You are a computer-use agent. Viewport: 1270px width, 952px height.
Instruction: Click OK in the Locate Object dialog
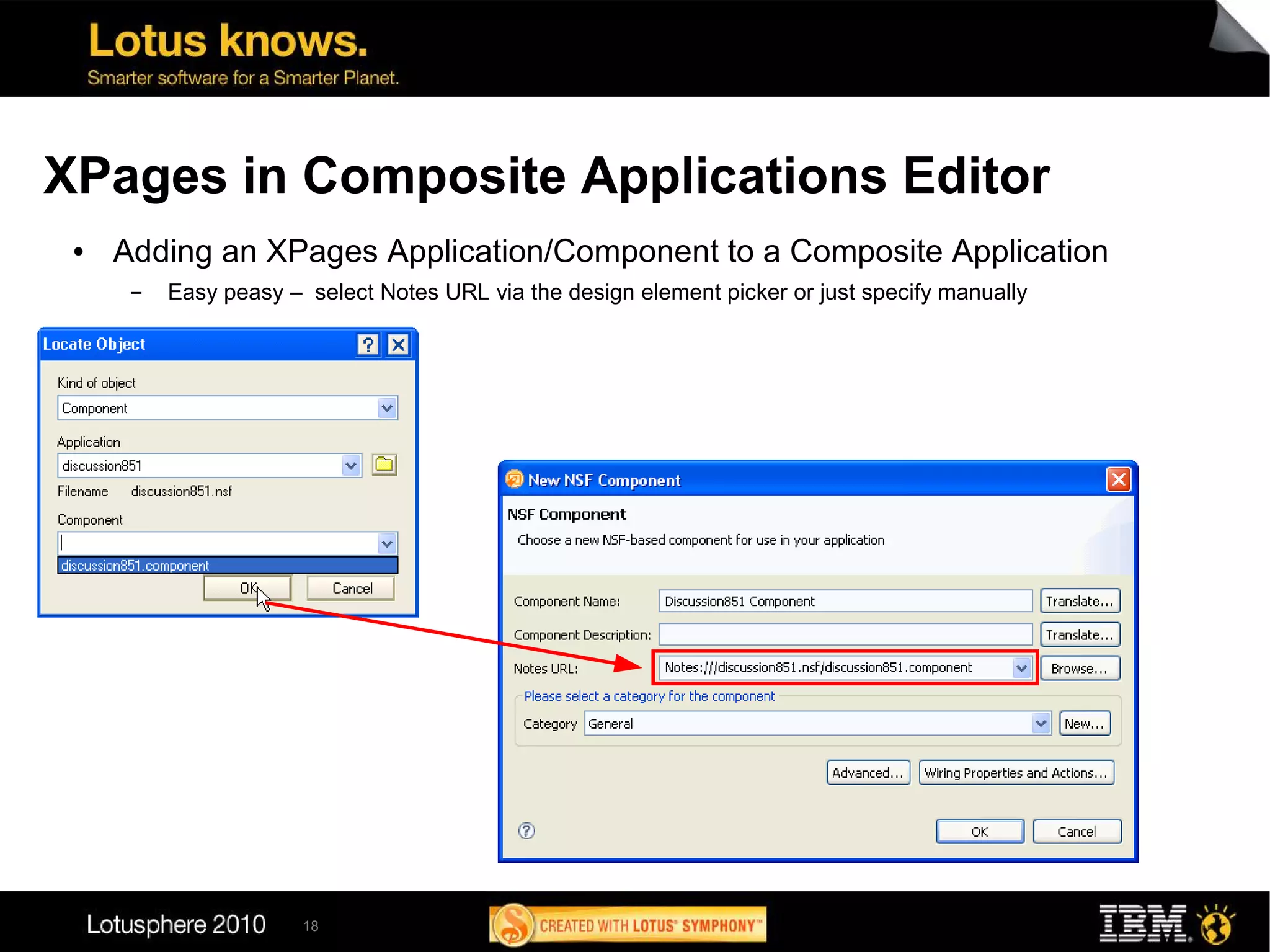[x=247, y=588]
